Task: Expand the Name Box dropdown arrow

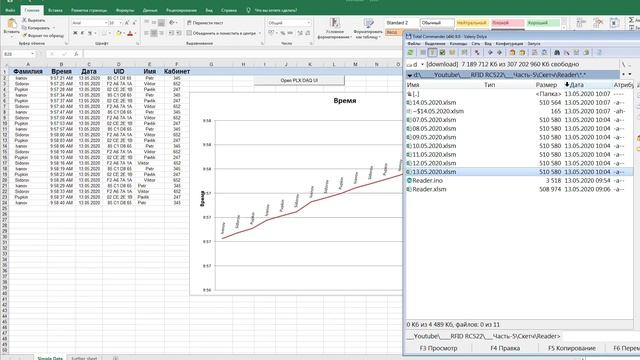Action: (x=32, y=54)
